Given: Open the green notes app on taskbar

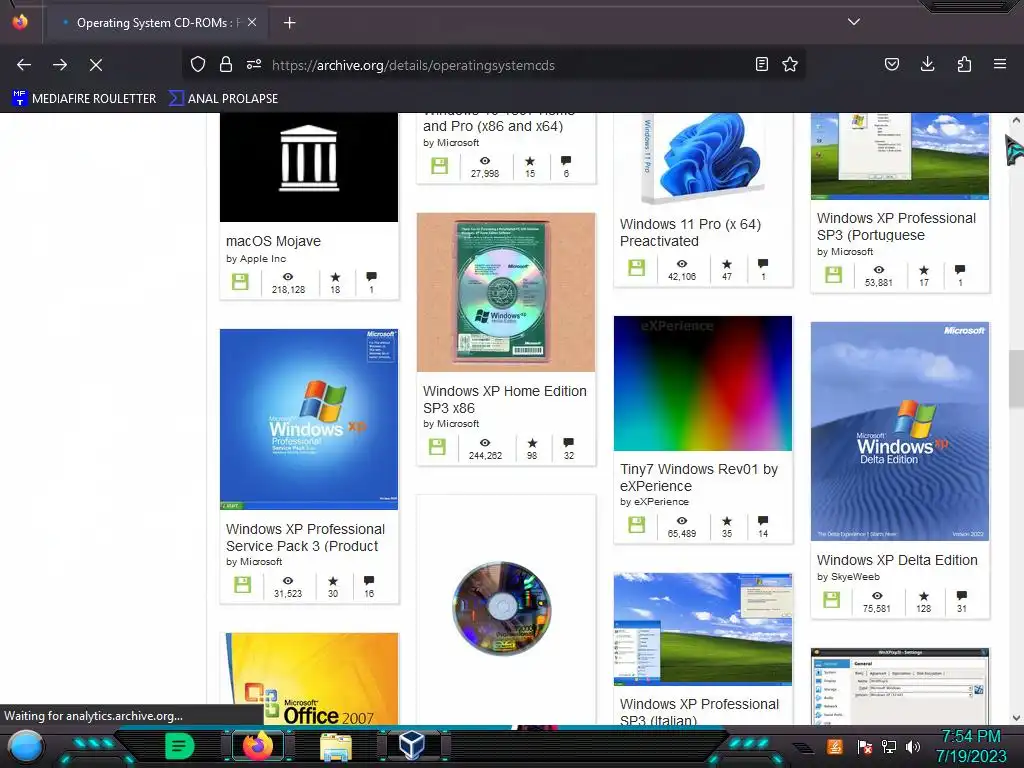Looking at the screenshot, I should coord(180,746).
